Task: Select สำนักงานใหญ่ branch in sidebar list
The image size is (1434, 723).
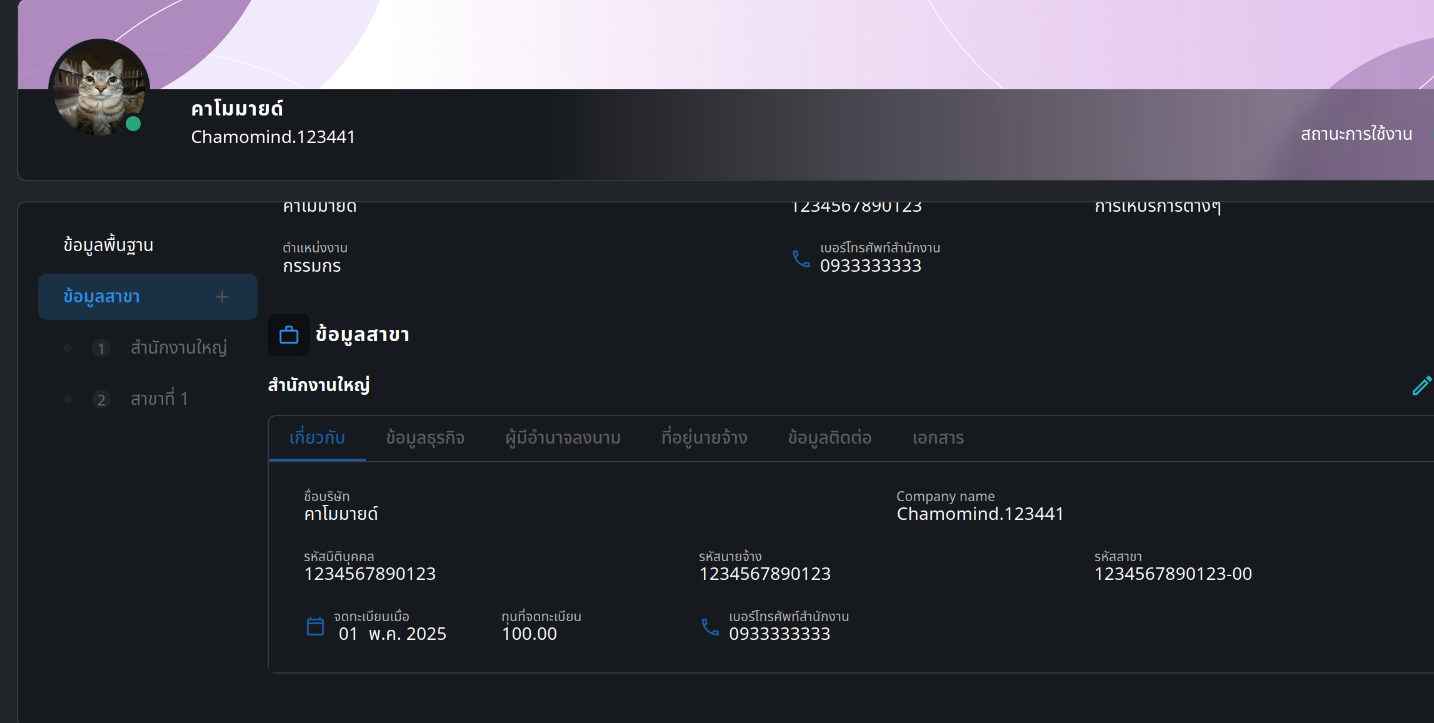Action: tap(178, 348)
